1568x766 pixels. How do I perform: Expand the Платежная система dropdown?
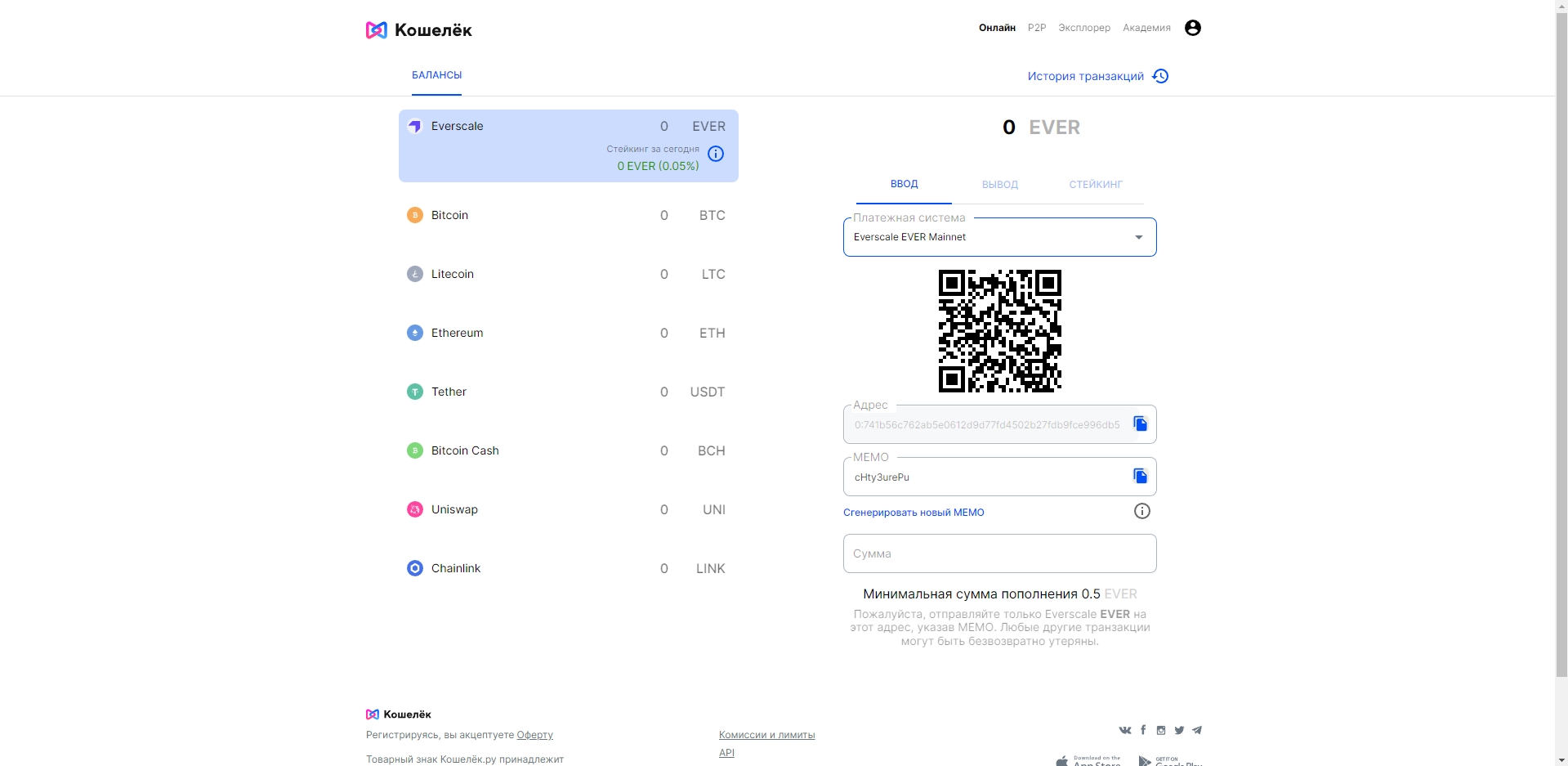[1000, 237]
